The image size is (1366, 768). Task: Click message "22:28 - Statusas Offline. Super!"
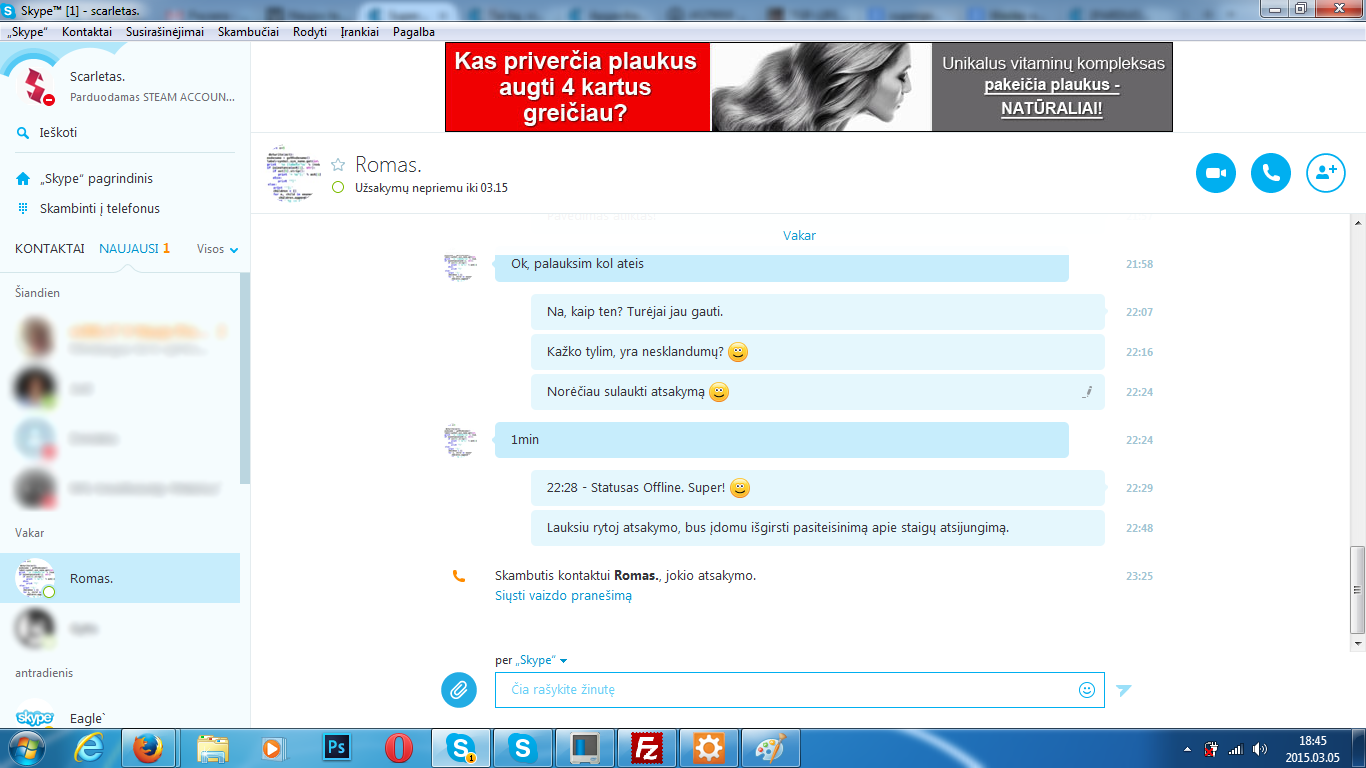[x=818, y=488]
